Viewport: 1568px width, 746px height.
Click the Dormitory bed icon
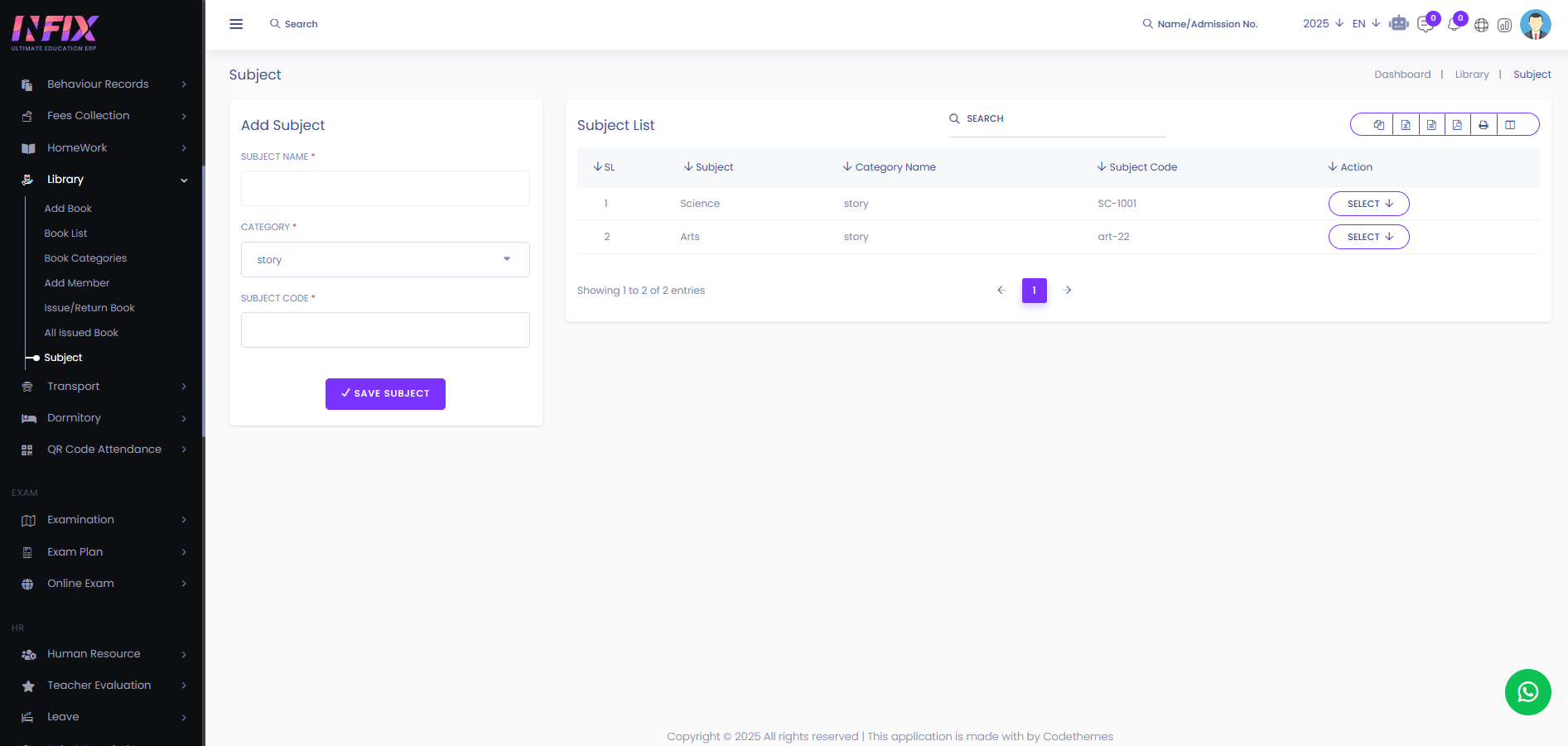point(29,418)
